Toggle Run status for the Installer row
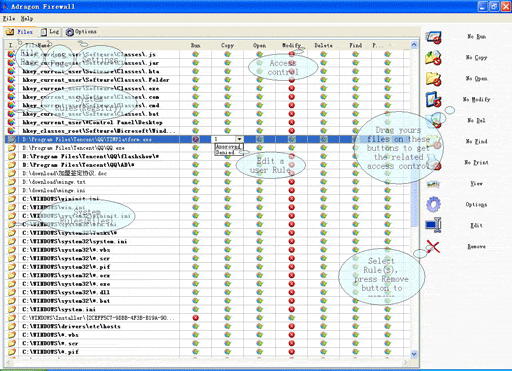The width and height of the screenshot is (512, 371). pyautogui.click(x=196, y=318)
